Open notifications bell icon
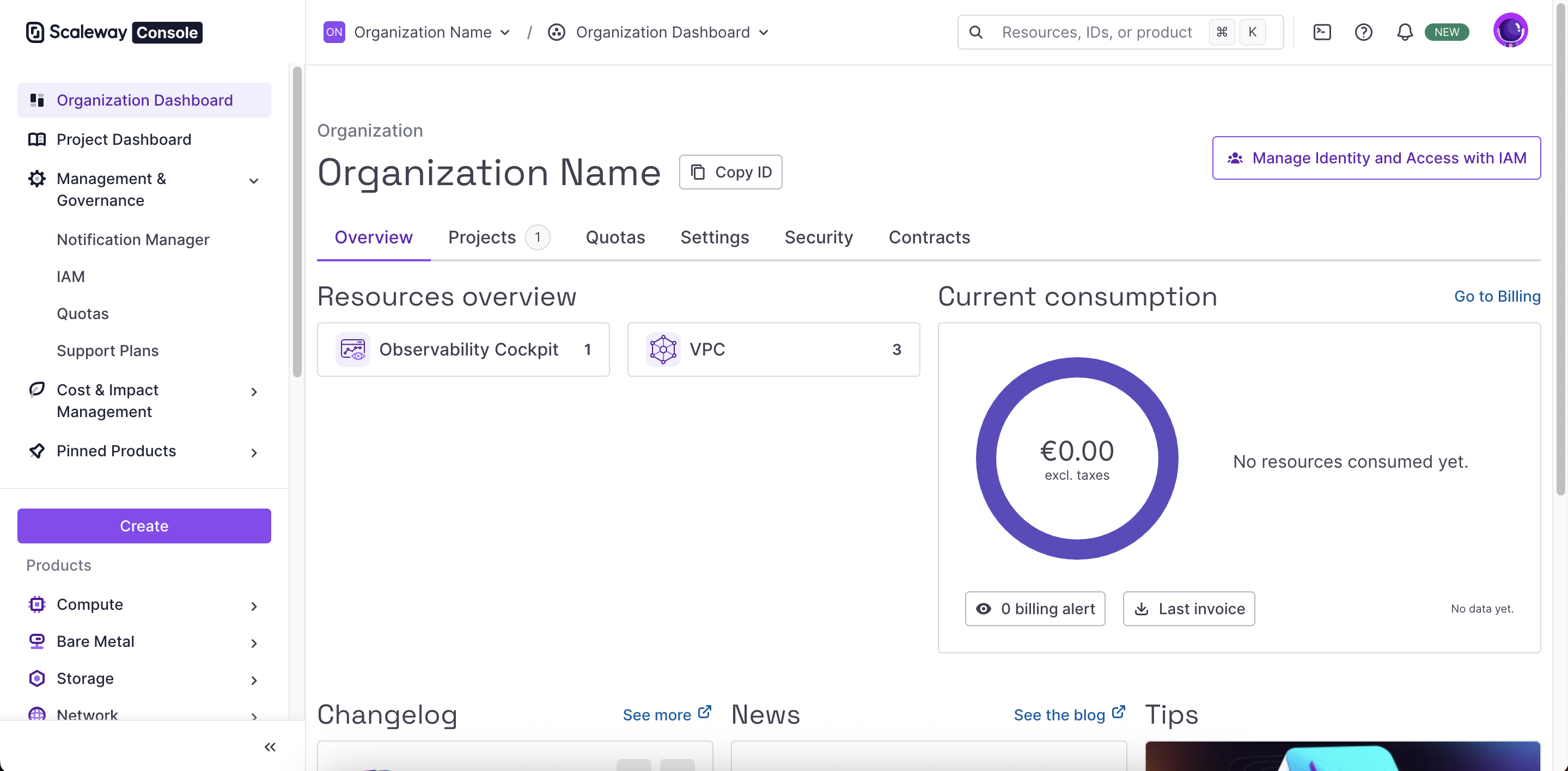 pyautogui.click(x=1405, y=32)
